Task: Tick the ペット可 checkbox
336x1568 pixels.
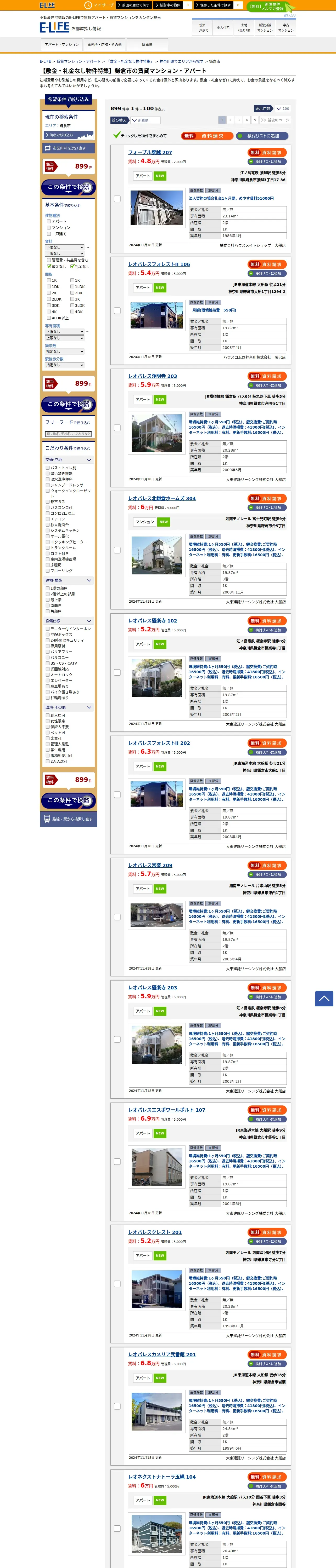Action: tap(48, 732)
